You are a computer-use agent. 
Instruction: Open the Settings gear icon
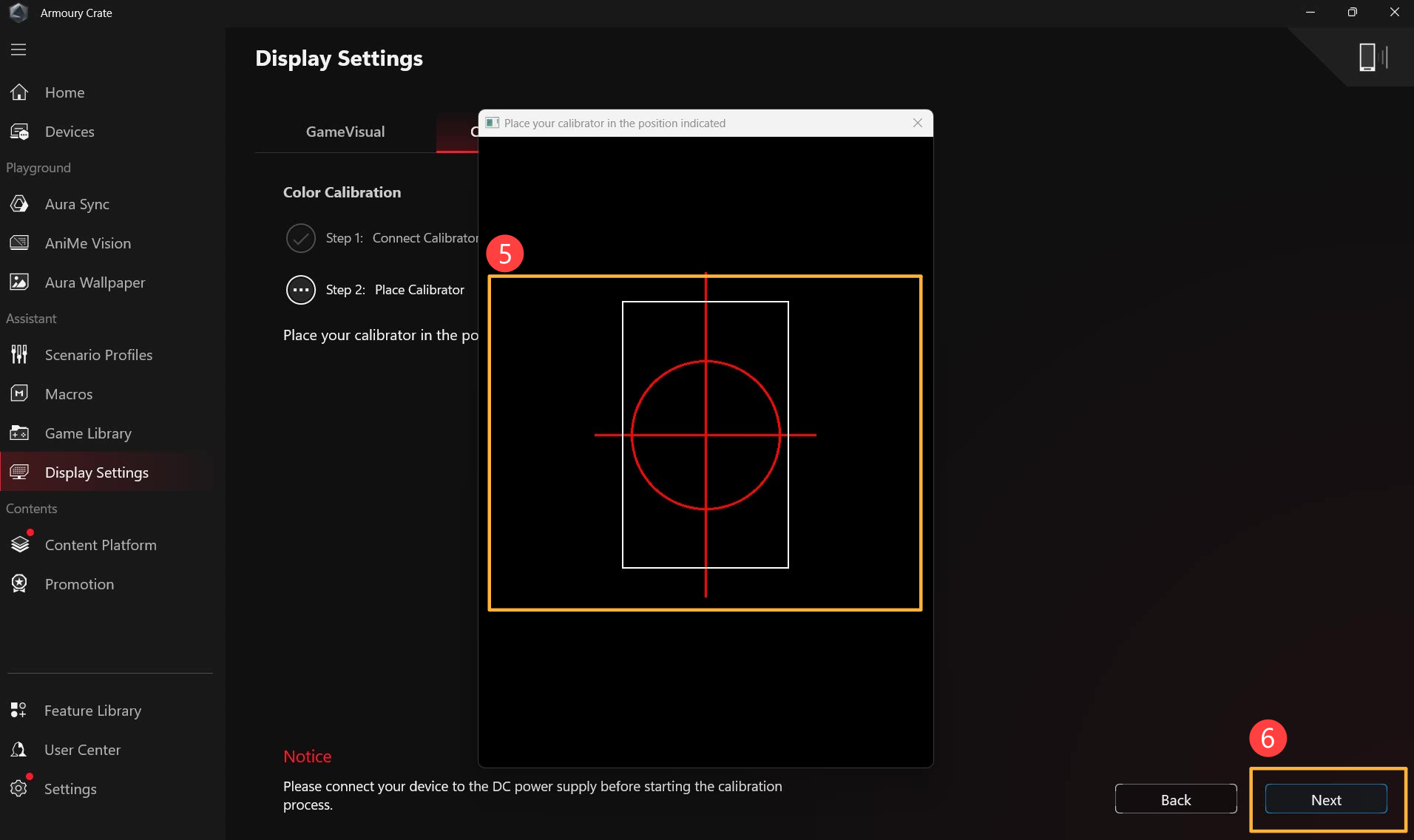19,789
